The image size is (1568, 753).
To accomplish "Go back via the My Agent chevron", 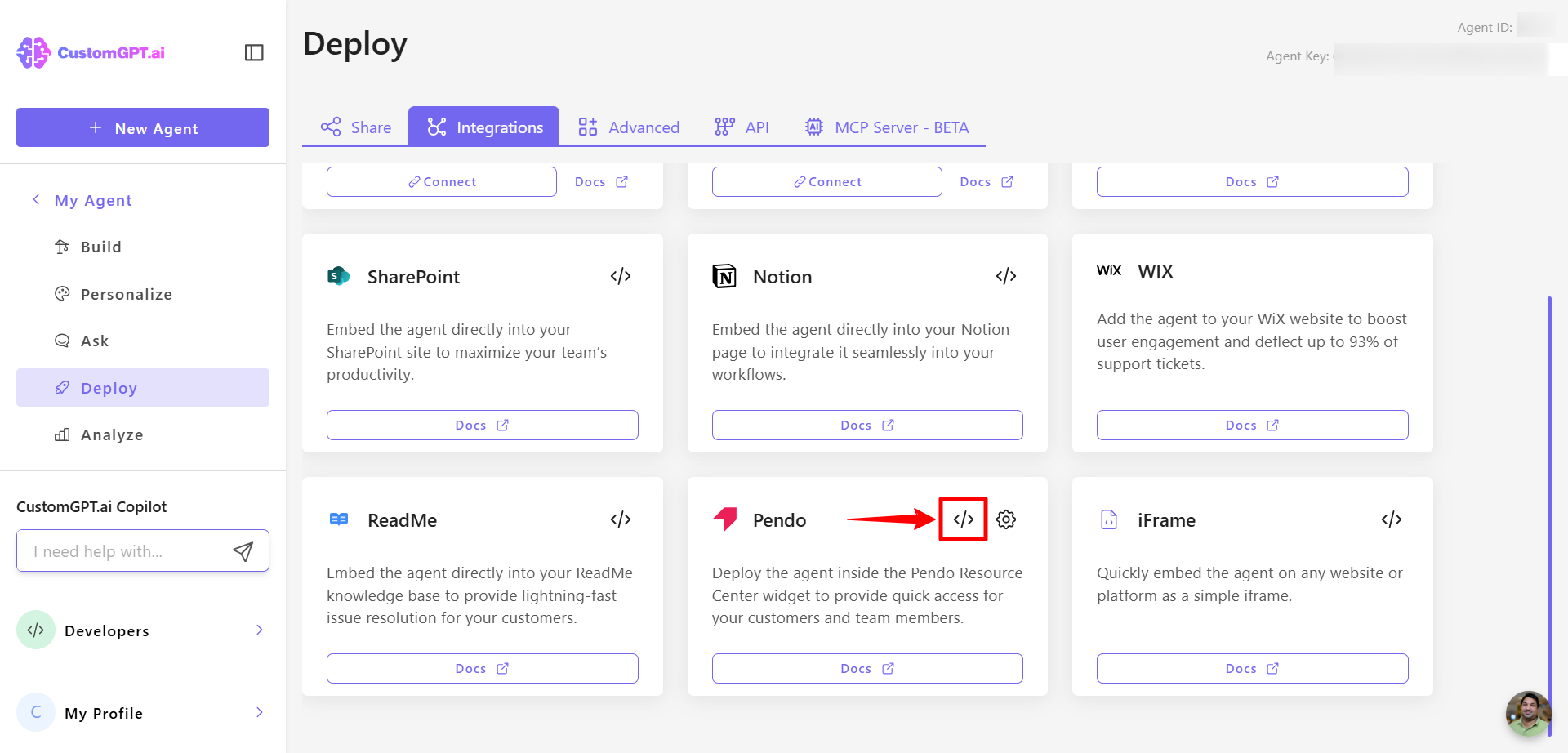I will point(36,199).
